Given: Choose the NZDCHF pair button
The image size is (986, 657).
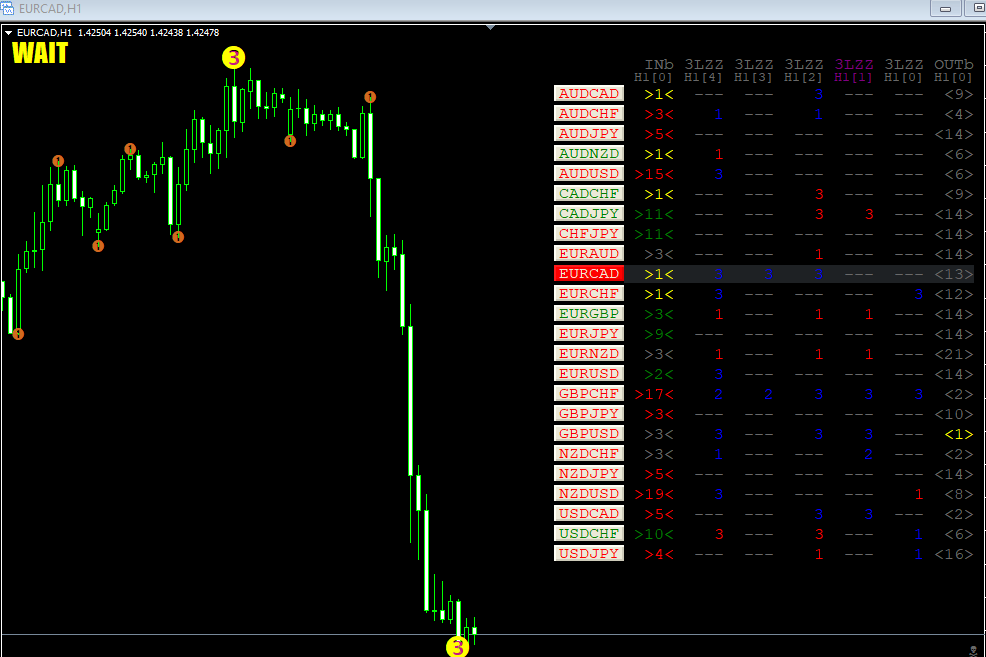Looking at the screenshot, I should click(589, 453).
